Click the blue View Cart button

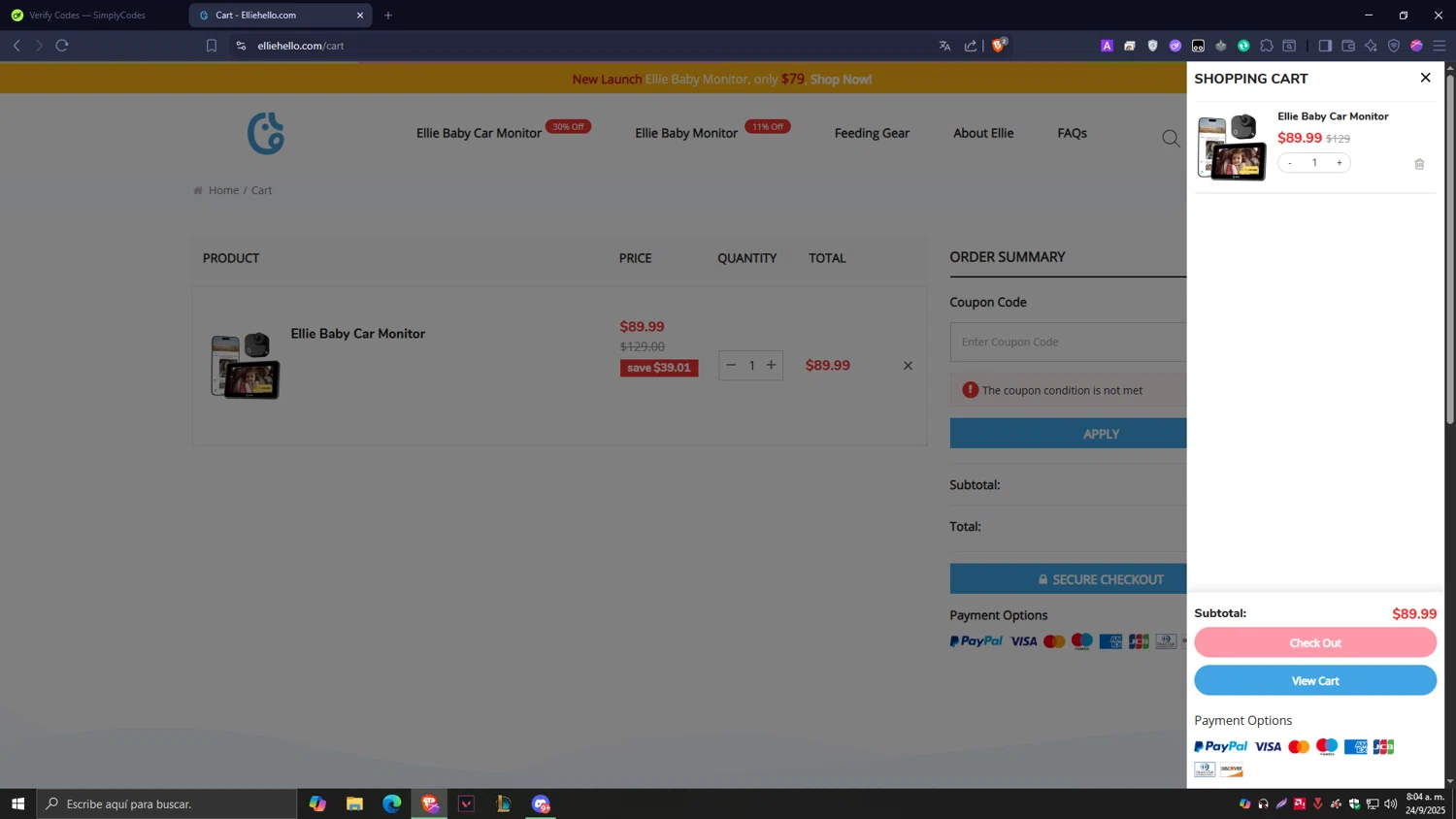click(1315, 680)
